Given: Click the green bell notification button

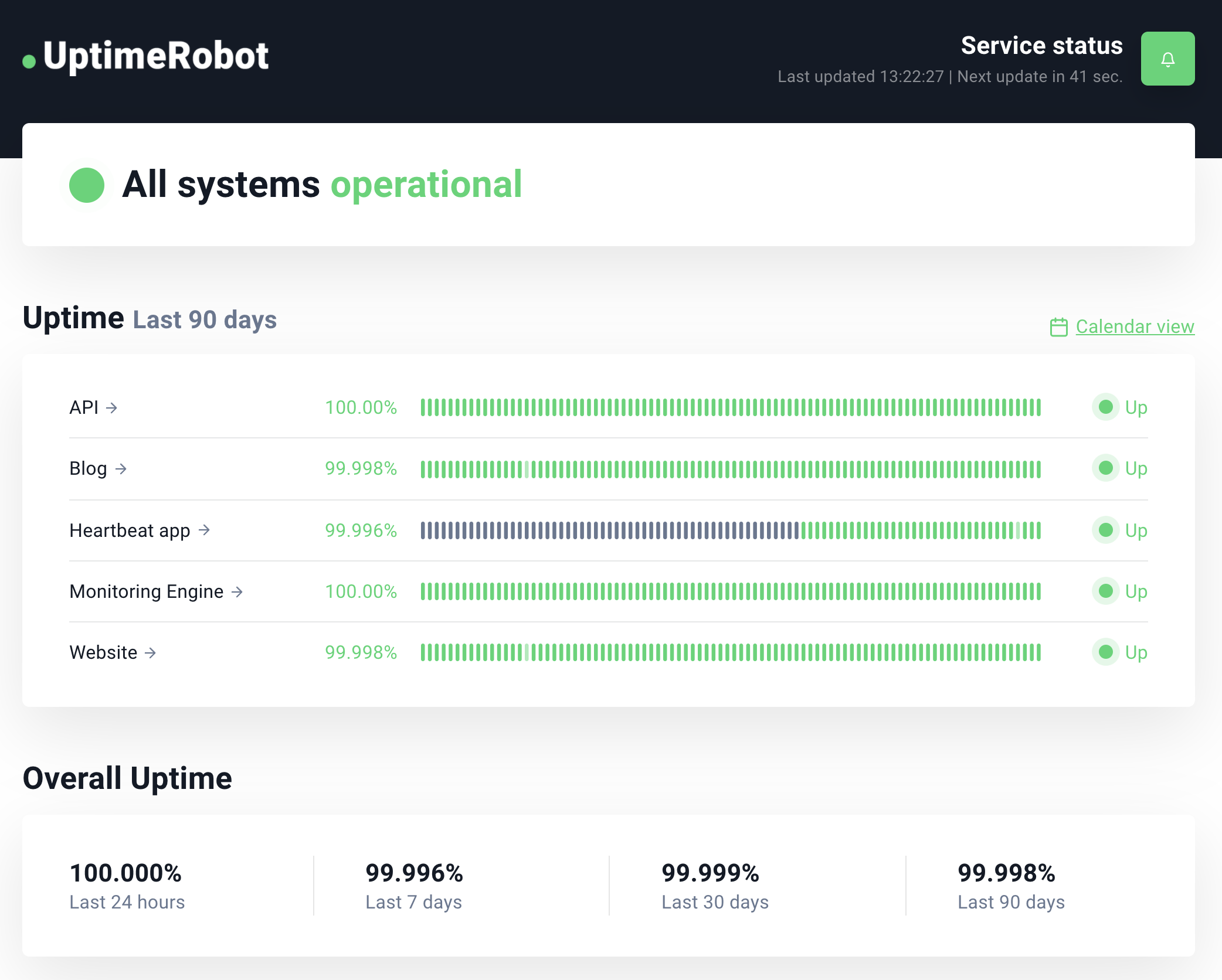Looking at the screenshot, I should point(1167,59).
